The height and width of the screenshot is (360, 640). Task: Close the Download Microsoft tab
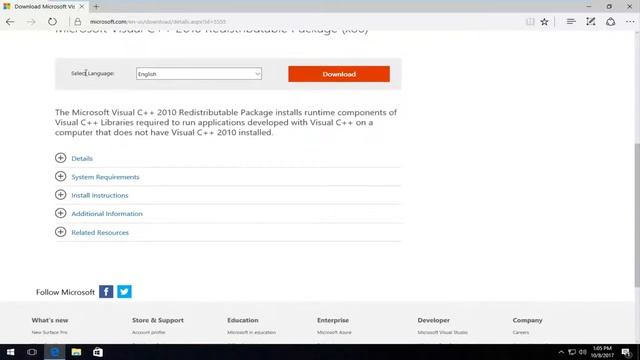point(82,7)
